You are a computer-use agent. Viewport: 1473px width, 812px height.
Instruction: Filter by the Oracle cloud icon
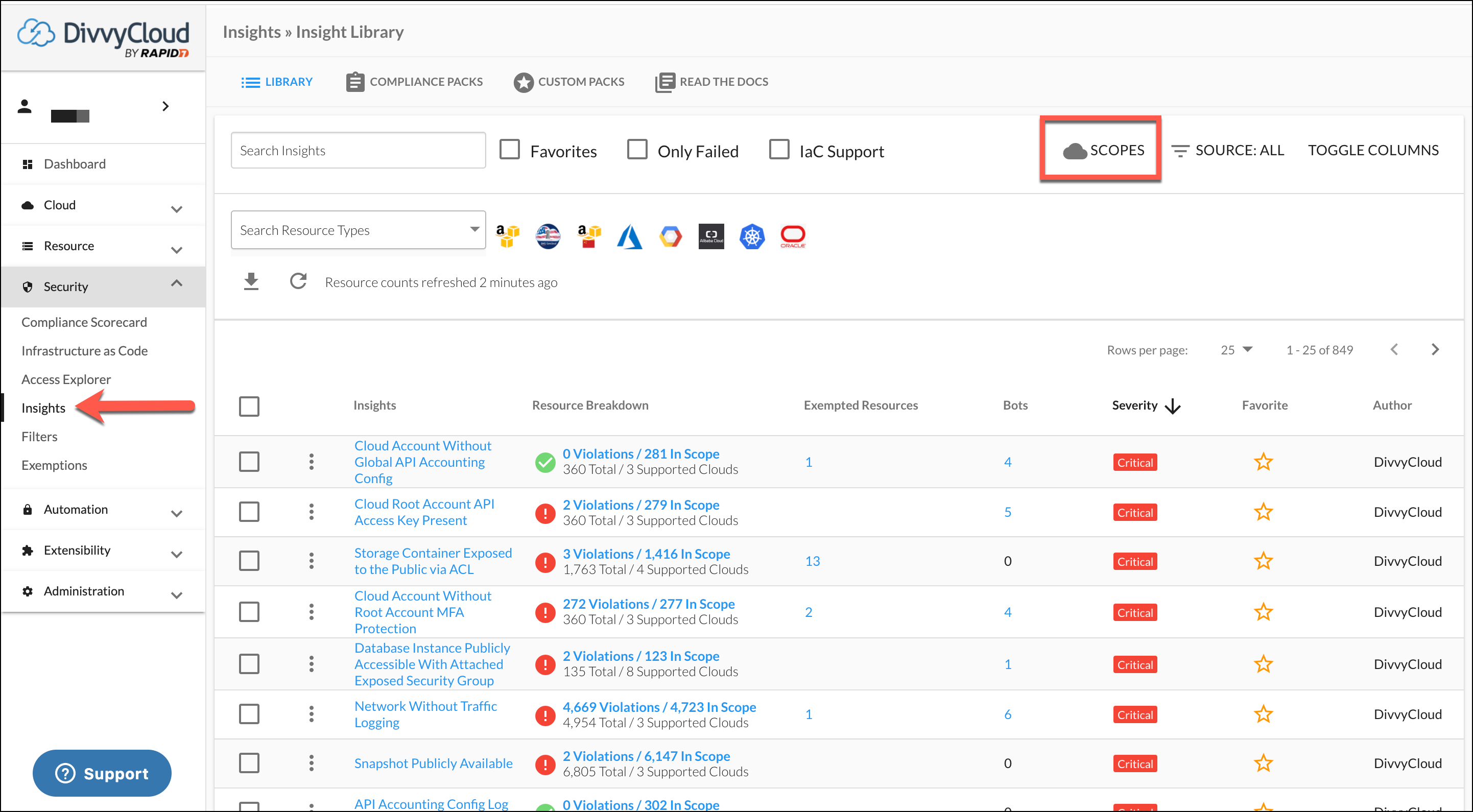point(793,235)
